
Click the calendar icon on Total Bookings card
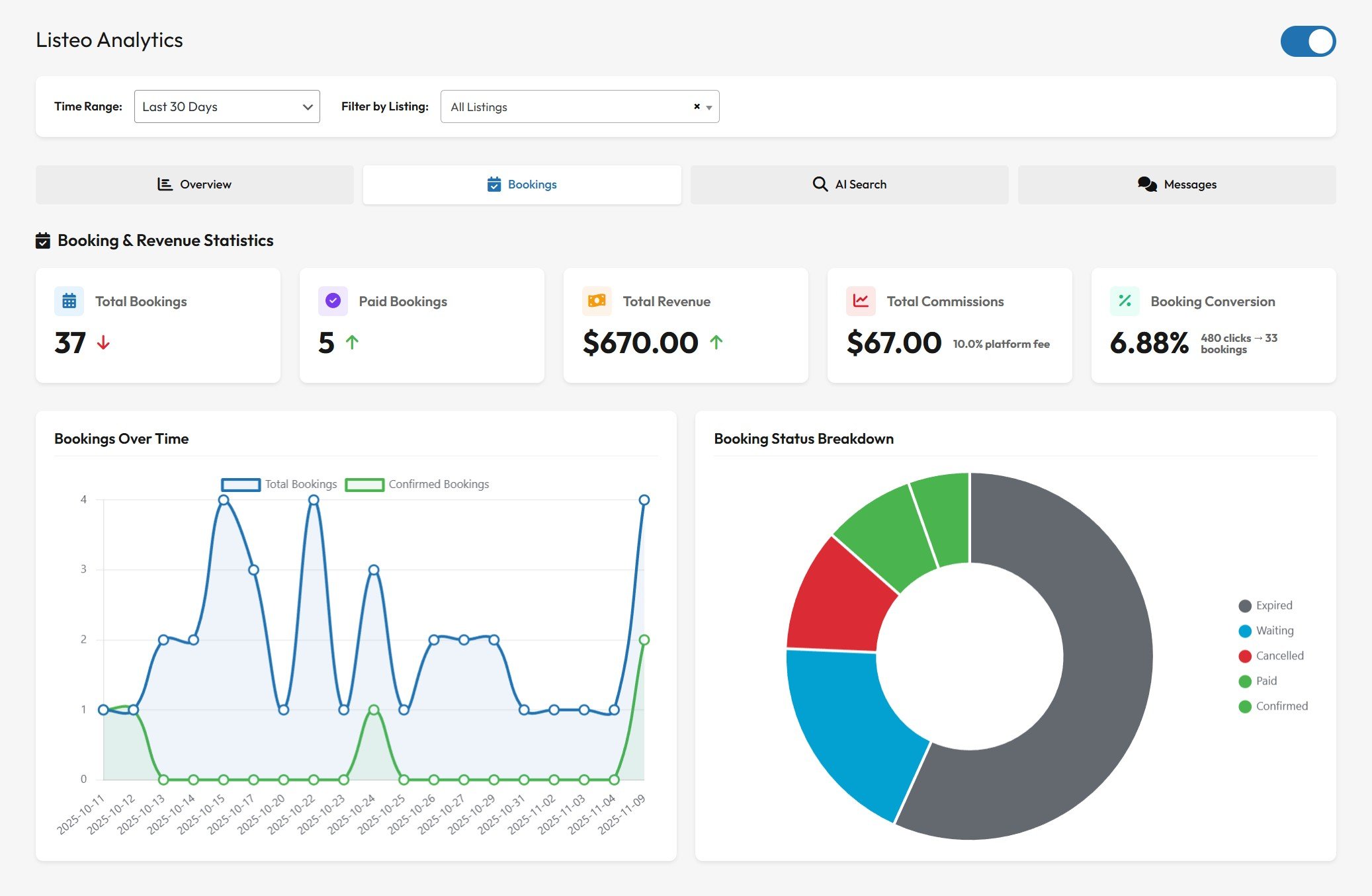tap(68, 301)
